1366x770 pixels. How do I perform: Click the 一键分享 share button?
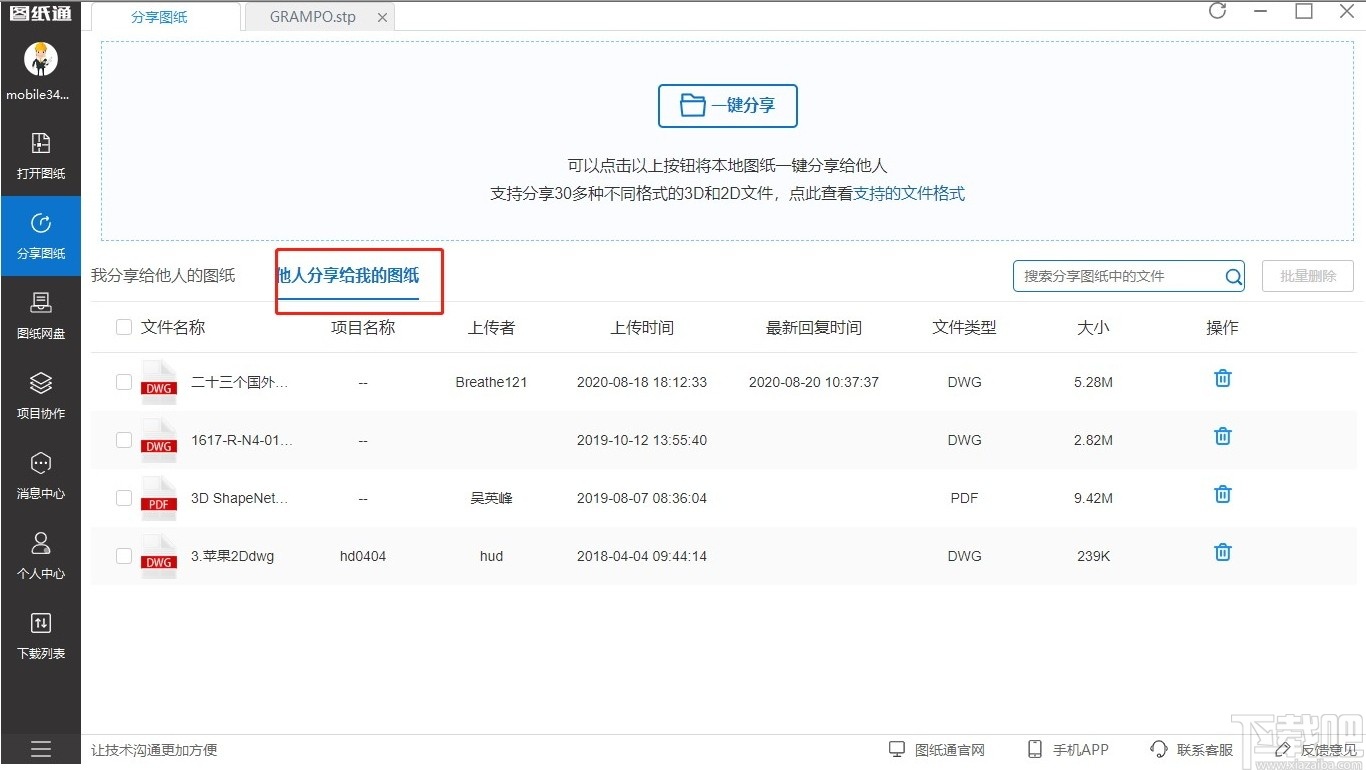pyautogui.click(x=727, y=105)
